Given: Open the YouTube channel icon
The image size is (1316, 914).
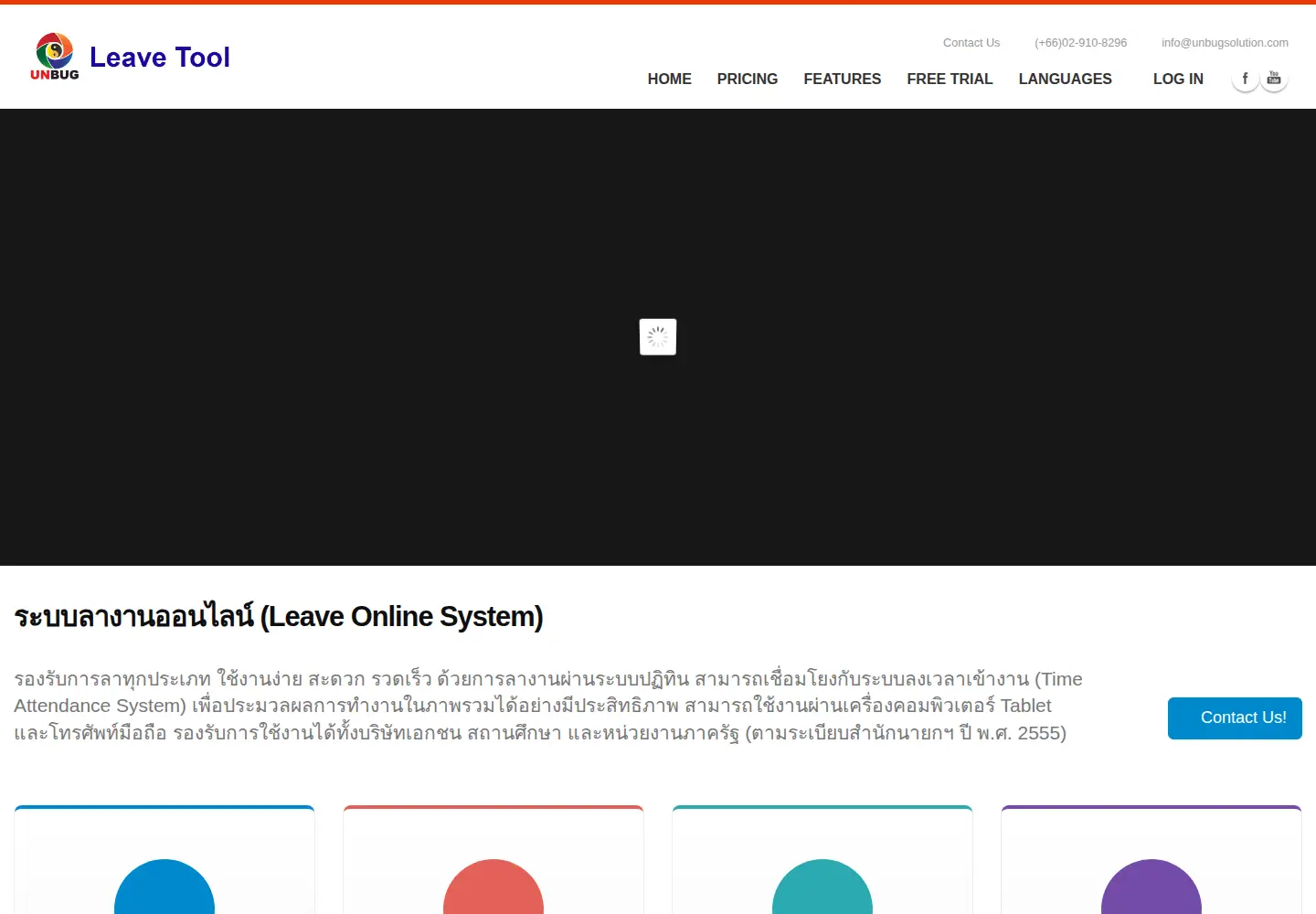Looking at the screenshot, I should tap(1274, 79).
